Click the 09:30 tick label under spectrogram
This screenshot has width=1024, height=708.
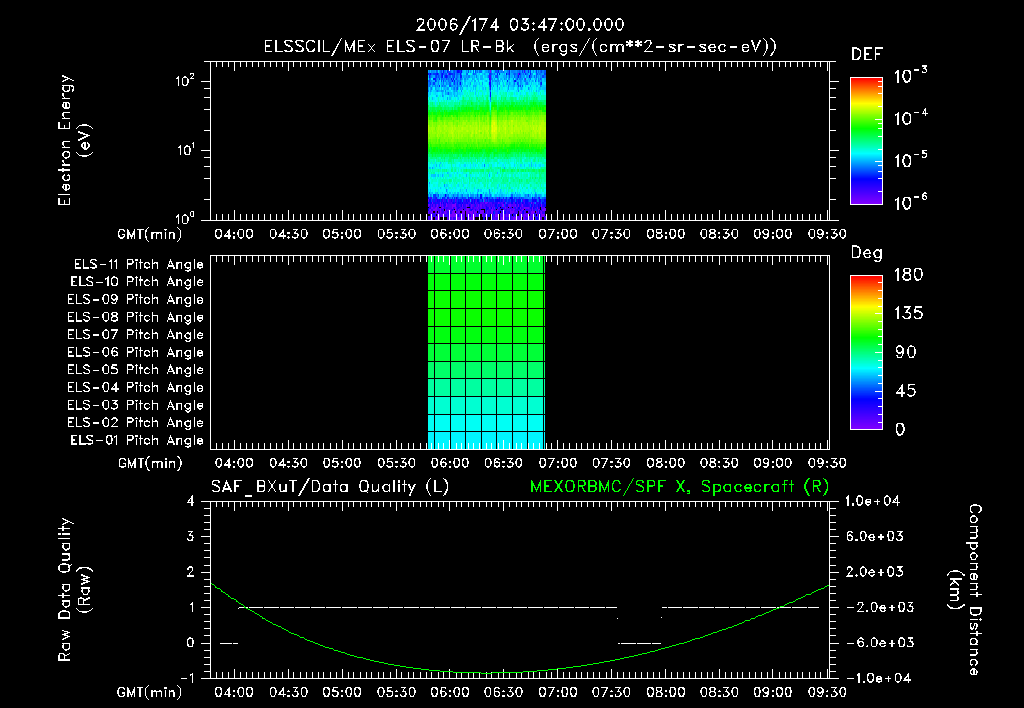[827, 234]
